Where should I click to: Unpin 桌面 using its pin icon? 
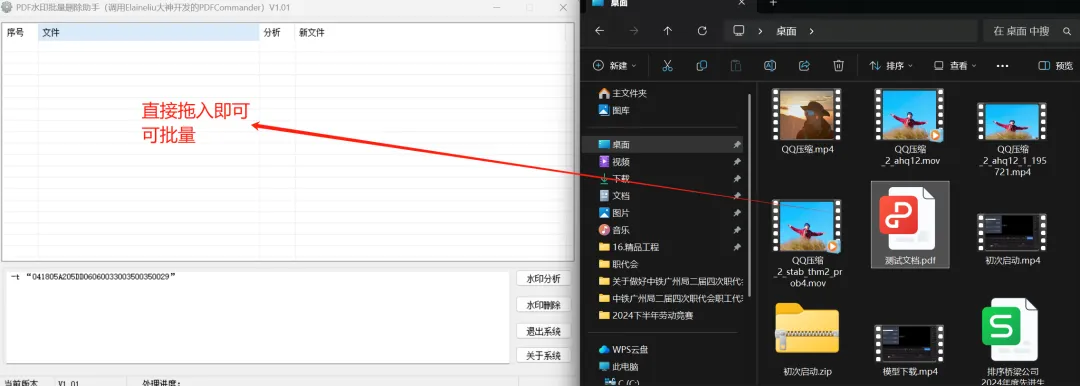point(737,145)
